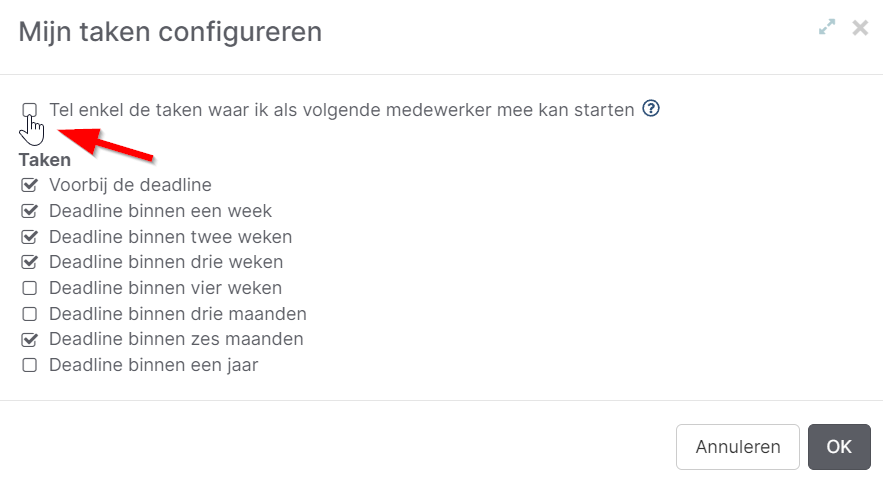The image size is (883, 485).
Task: Tick 'Deadline binnen drie maanden' checkbox
Action: pos(30,314)
